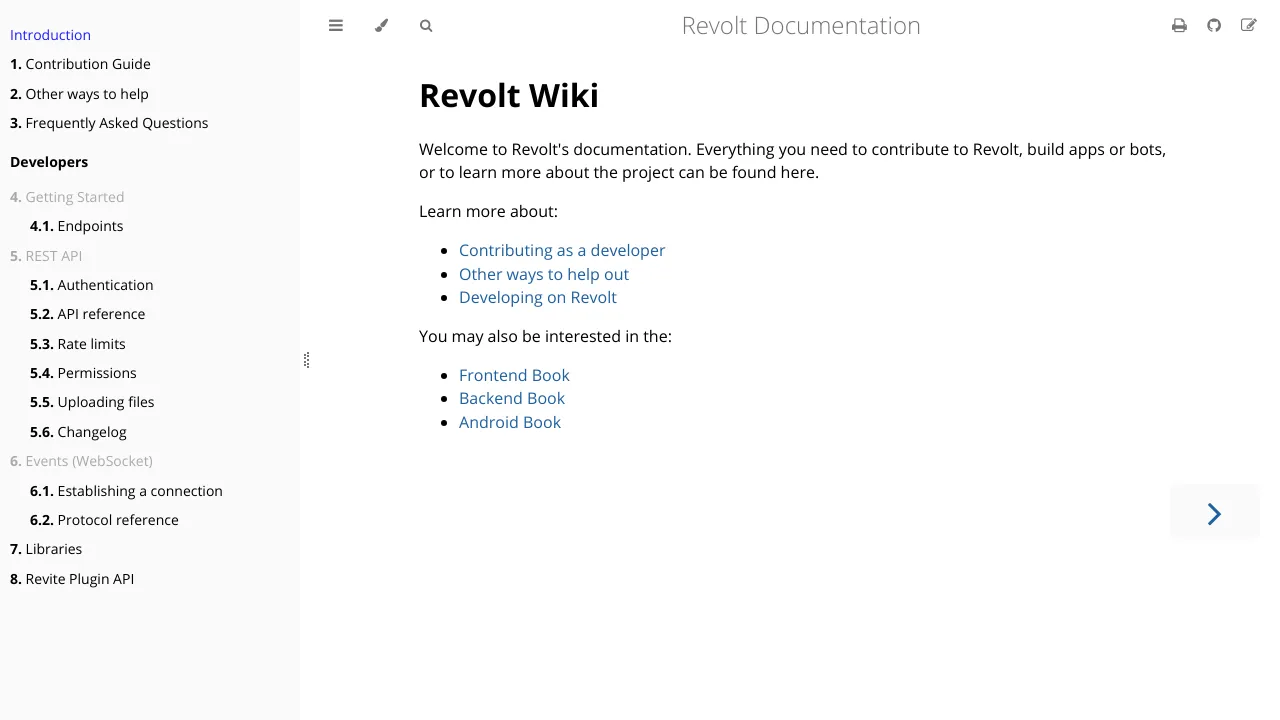Select Other ways to help chapter
The width and height of the screenshot is (1280, 720).
click(79, 94)
